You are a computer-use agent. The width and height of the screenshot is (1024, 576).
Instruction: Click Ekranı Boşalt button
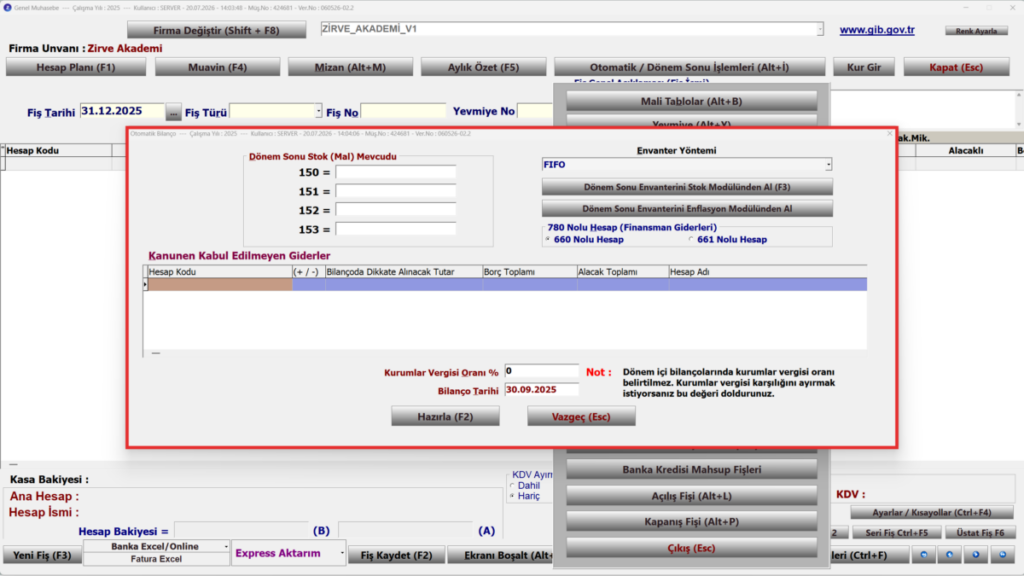[502, 555]
